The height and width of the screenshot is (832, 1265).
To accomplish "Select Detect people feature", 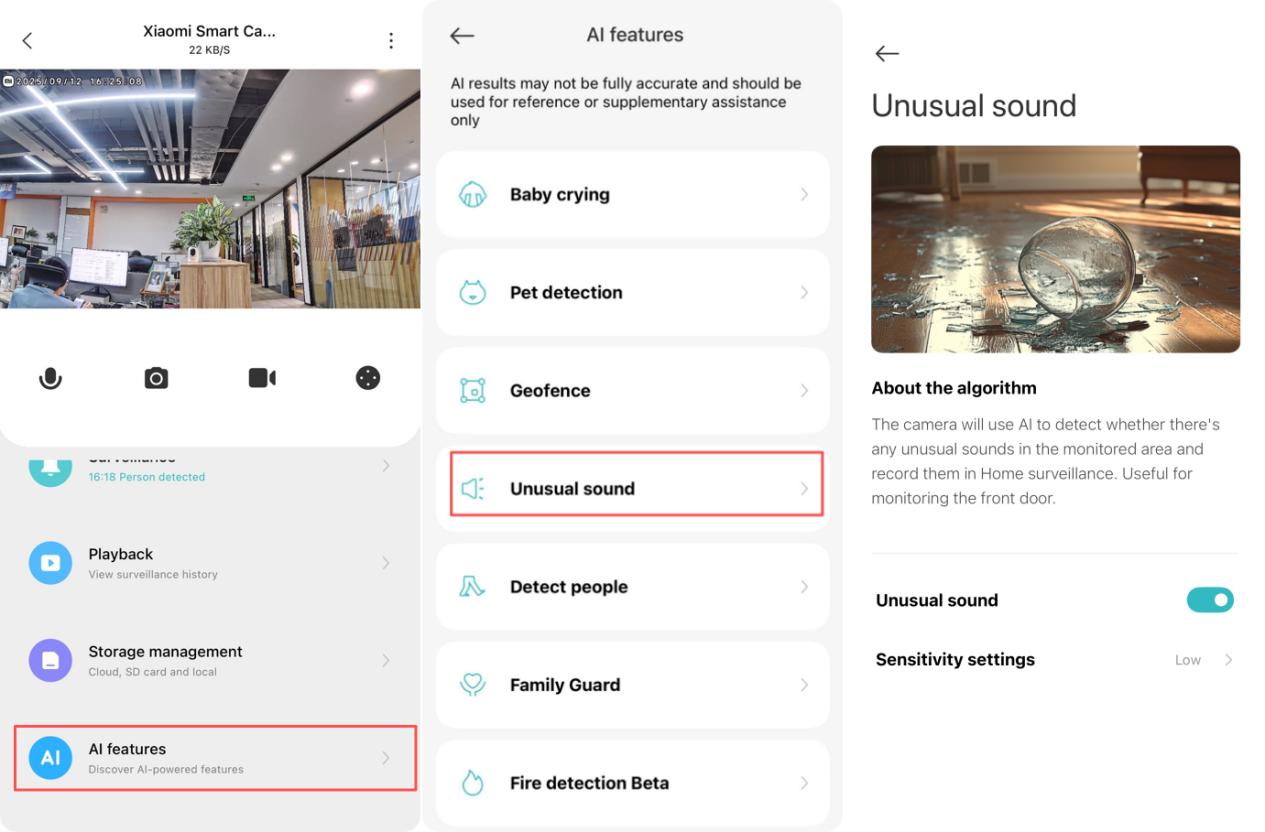I will (633, 587).
